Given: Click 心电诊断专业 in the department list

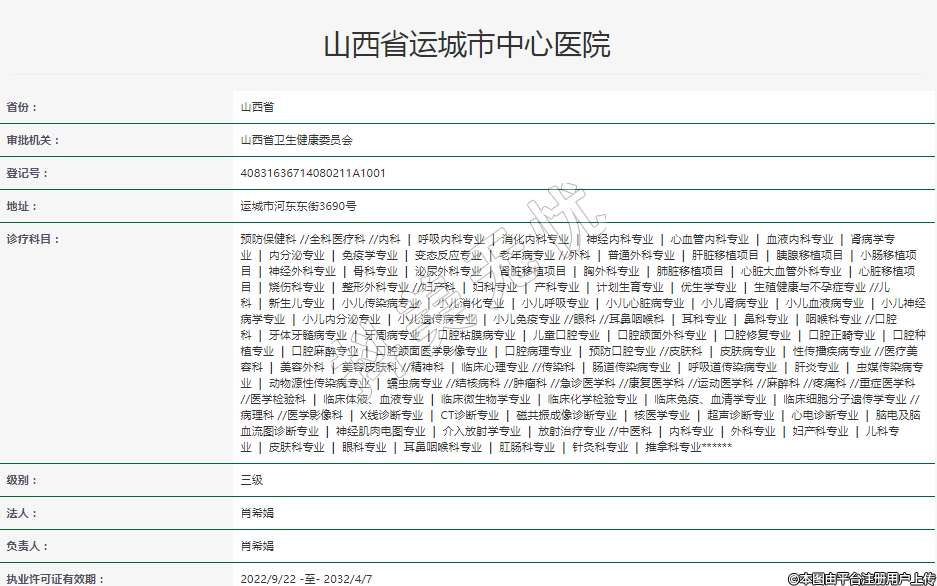Looking at the screenshot, I should click(824, 415).
